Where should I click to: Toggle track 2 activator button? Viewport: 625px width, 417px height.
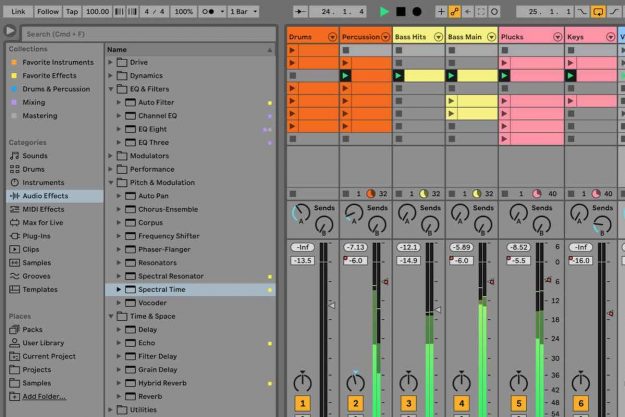point(356,403)
